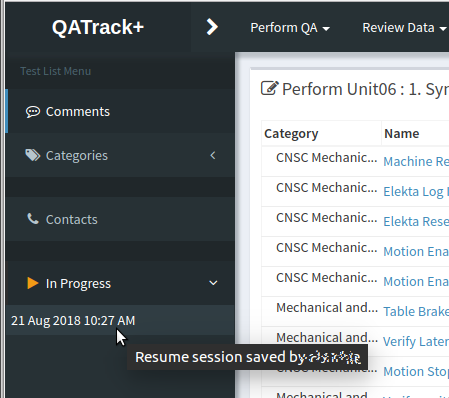Select Categories in the sidebar
Viewport: 449px width, 398px height.
pyautogui.click(x=120, y=155)
